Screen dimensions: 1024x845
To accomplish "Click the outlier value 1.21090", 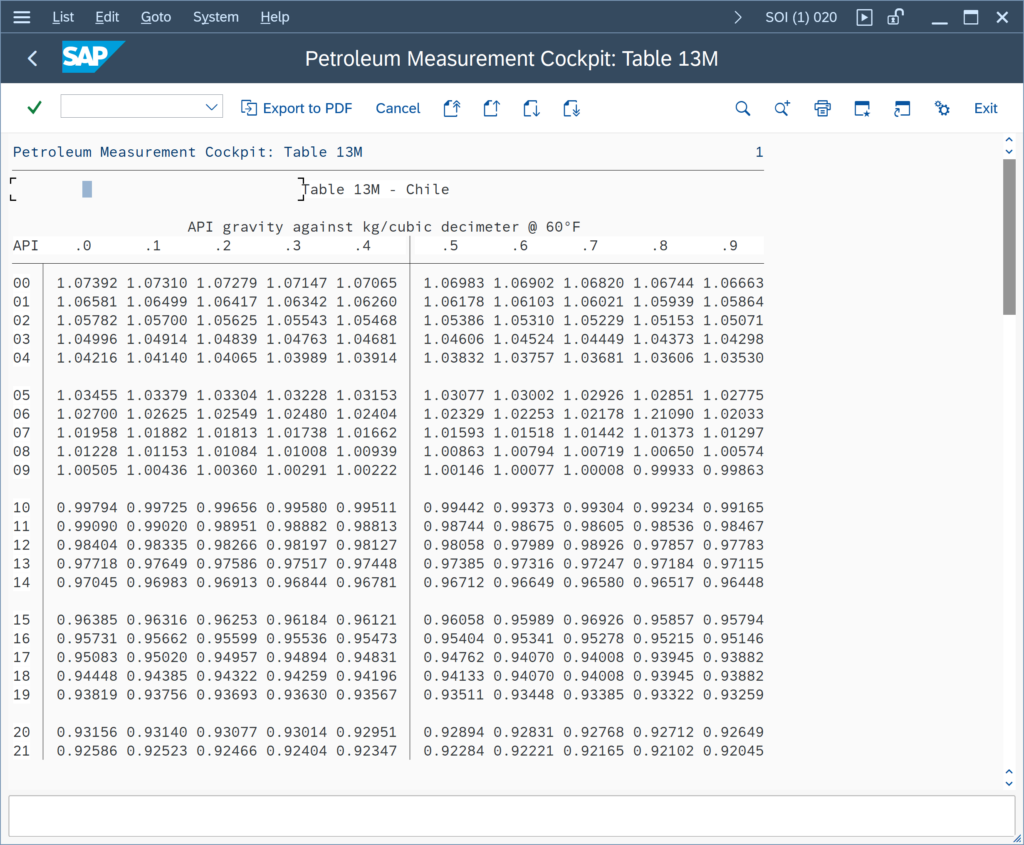I will tap(664, 414).
